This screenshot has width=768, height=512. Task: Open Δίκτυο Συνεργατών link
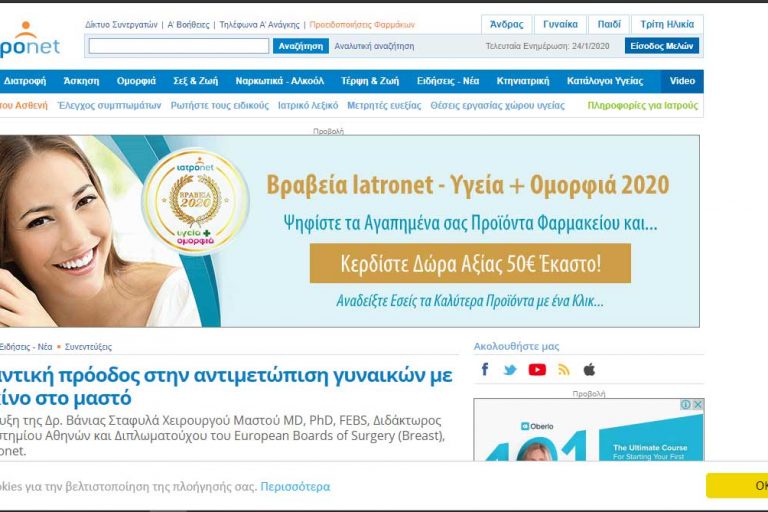[x=121, y=24]
